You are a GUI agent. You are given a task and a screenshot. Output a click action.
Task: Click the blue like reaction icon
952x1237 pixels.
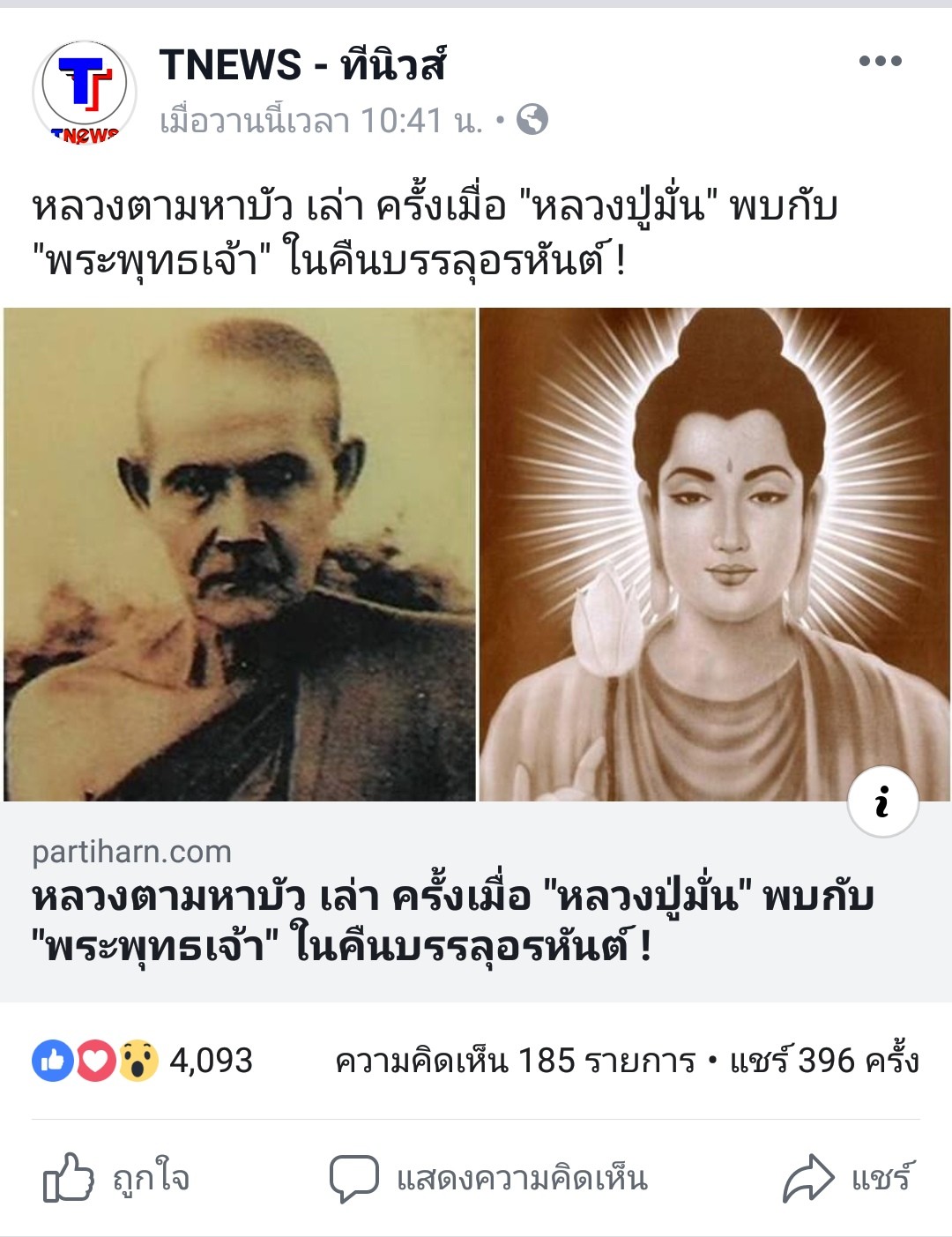pyautogui.click(x=53, y=1061)
